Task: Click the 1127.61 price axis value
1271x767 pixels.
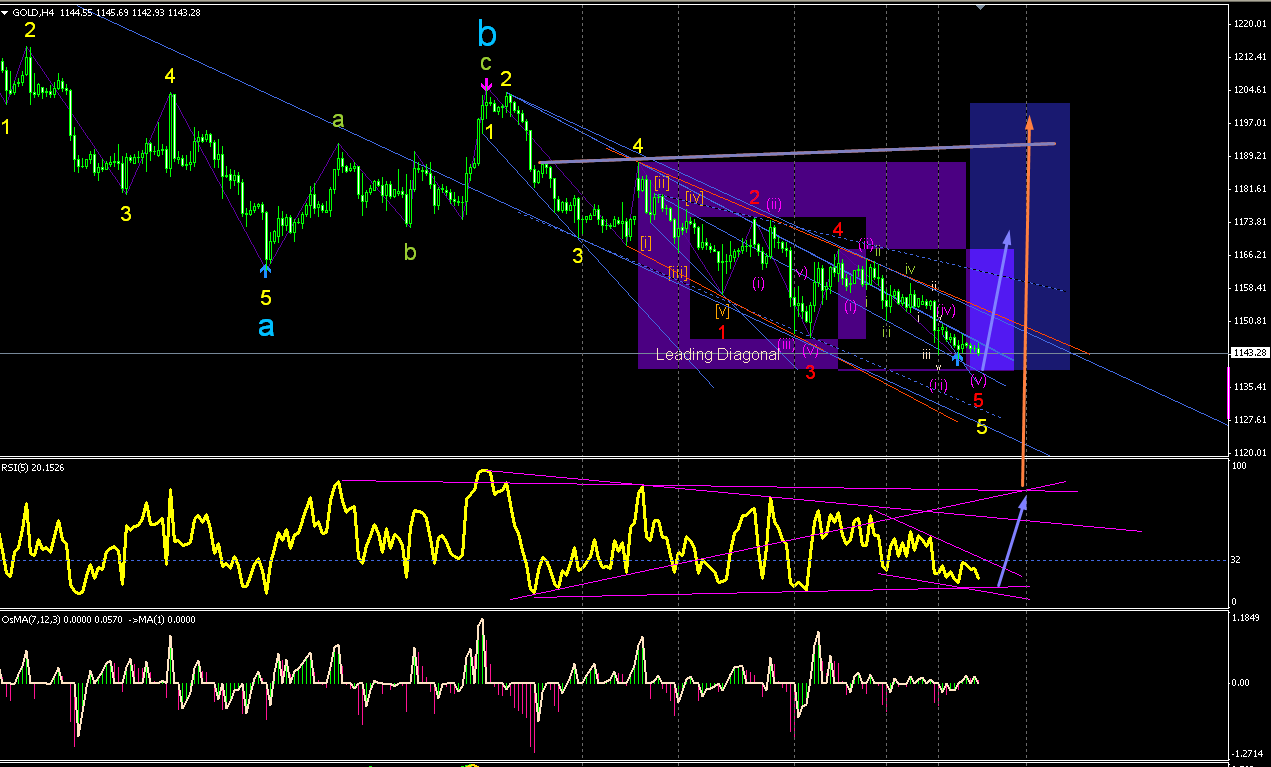Action: 1249,419
